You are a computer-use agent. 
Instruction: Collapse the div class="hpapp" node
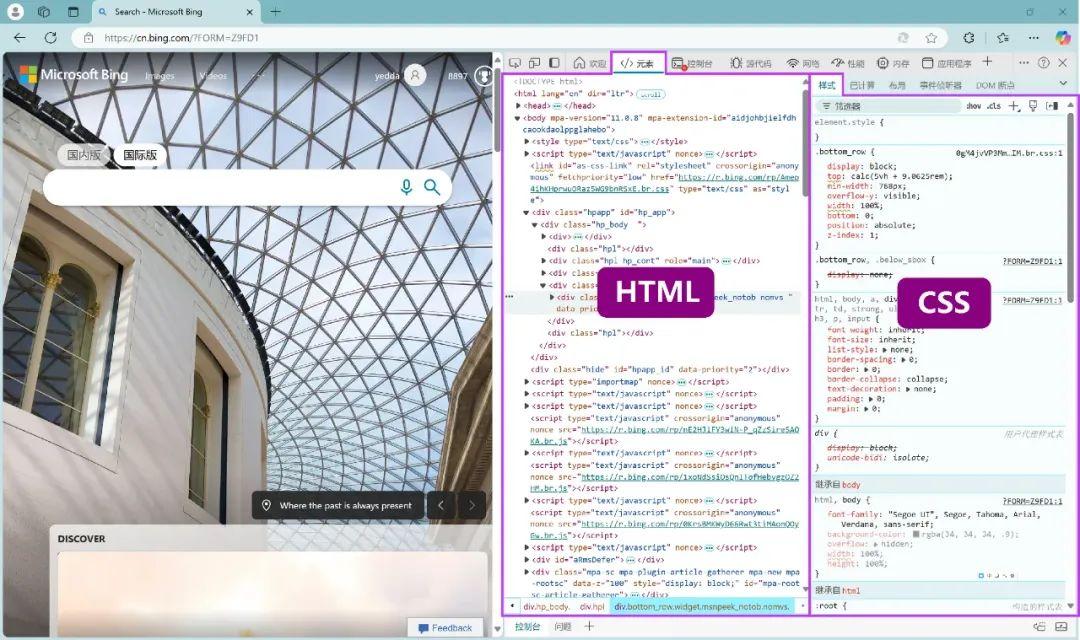click(x=527, y=213)
